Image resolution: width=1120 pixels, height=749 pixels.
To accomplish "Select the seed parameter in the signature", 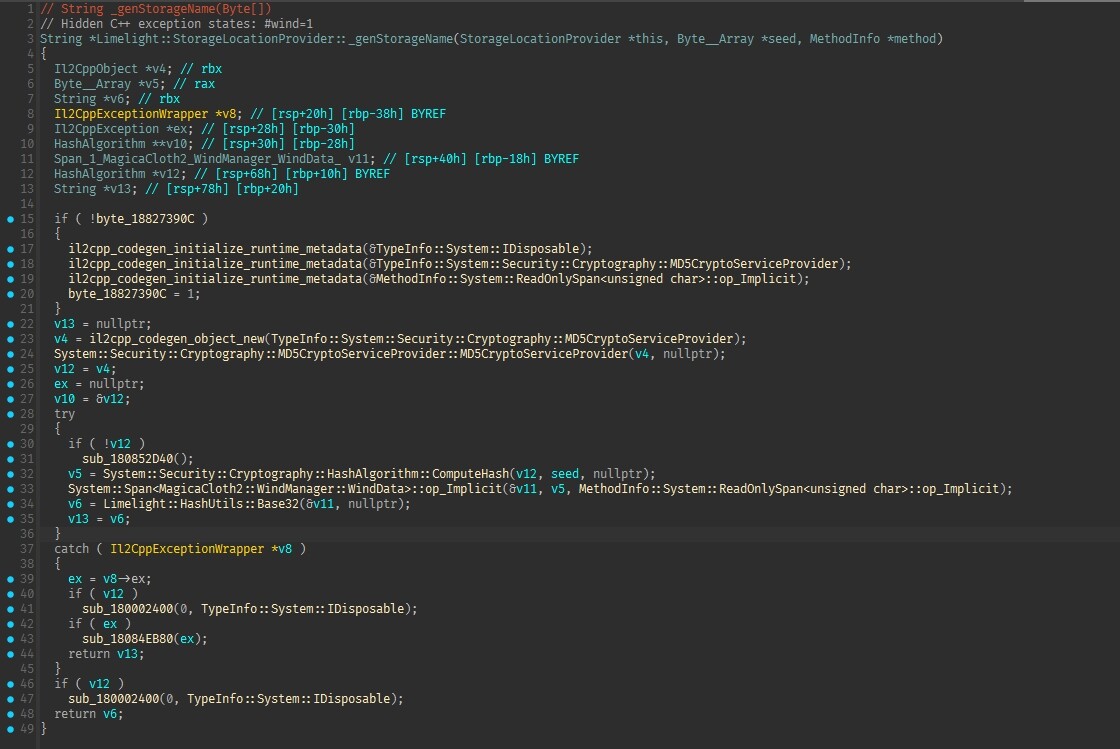I will click(x=782, y=39).
